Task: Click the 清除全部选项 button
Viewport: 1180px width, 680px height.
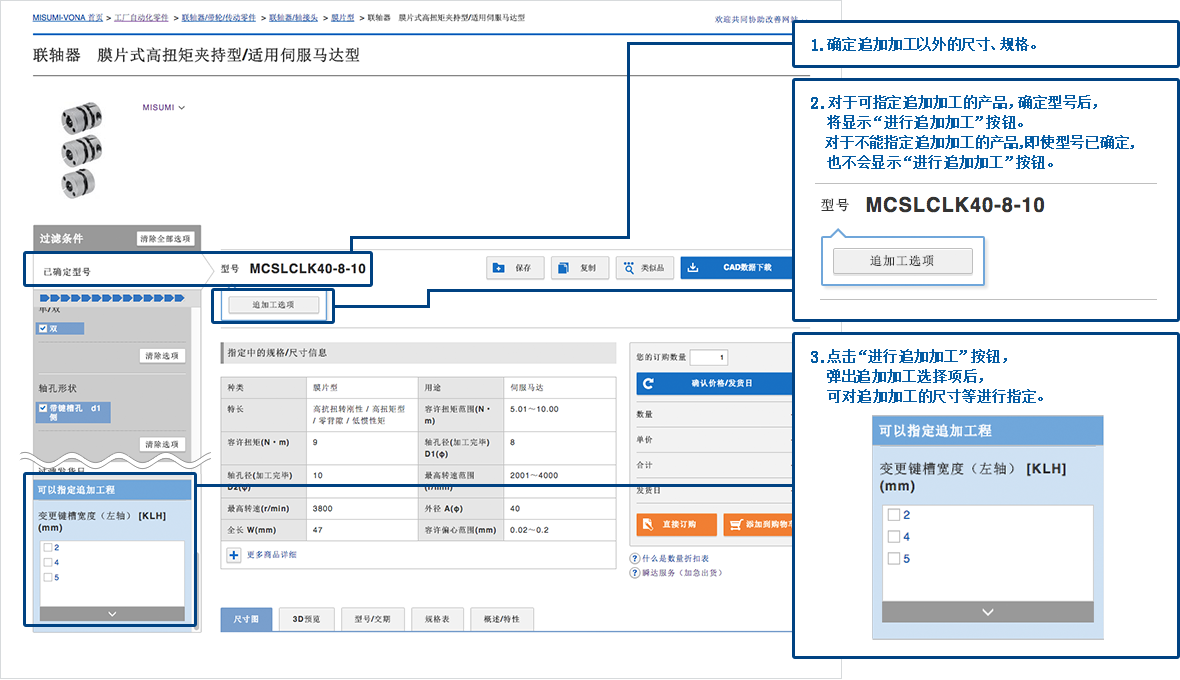Action: (166, 238)
